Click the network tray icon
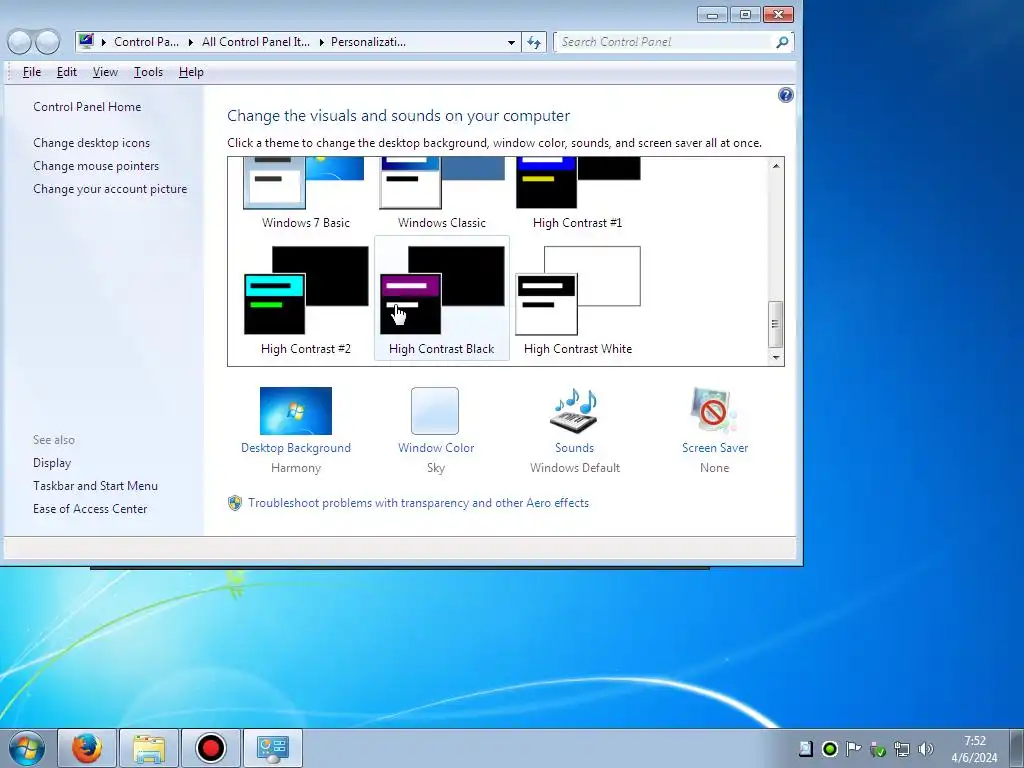1024x768 pixels. pyautogui.click(x=902, y=749)
